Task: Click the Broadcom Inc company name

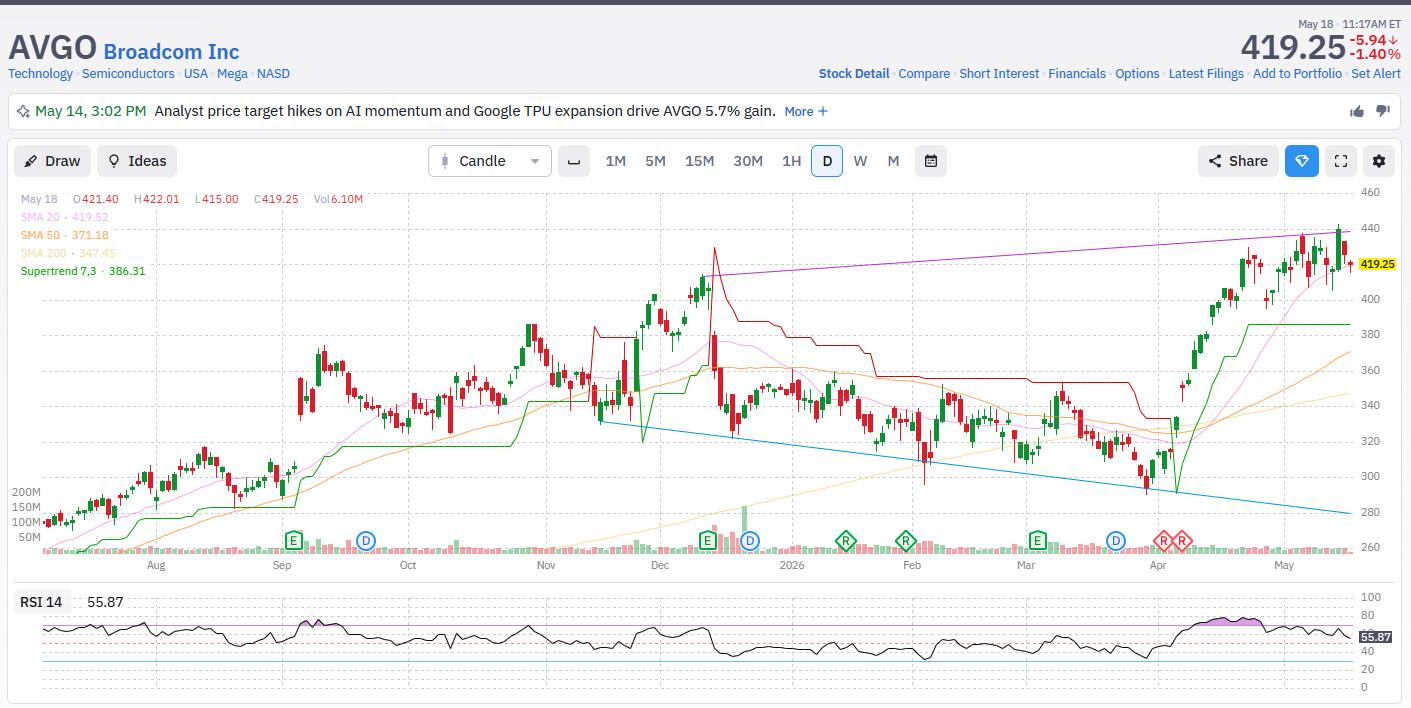Action: tap(172, 52)
